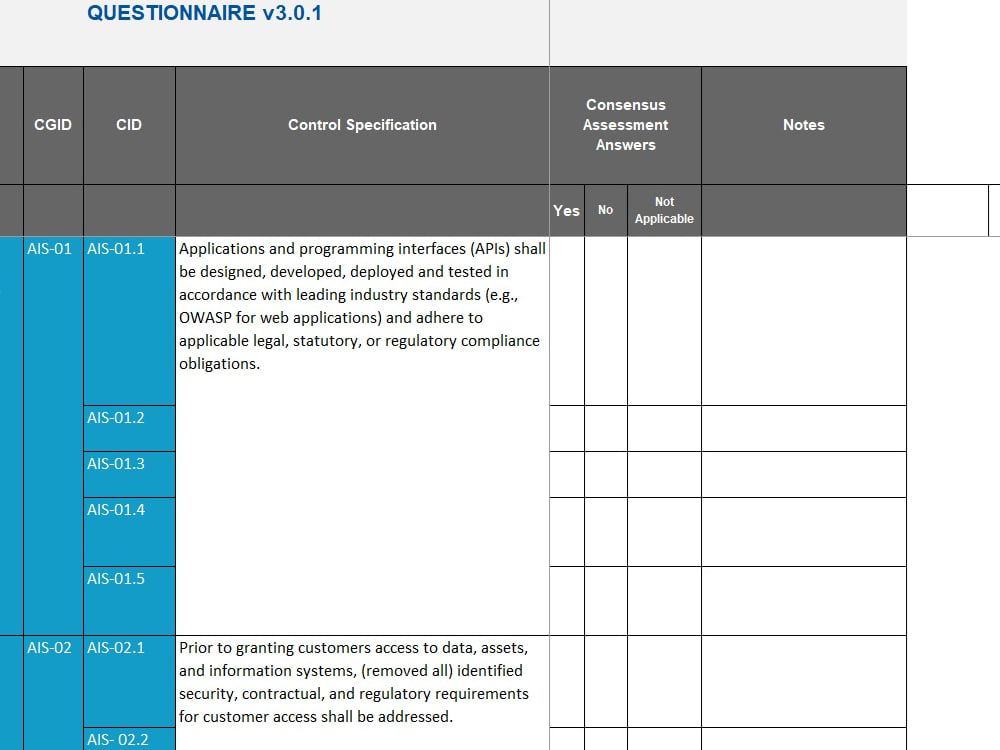
Task: Click the AIS-01.5 CID cell
Action: (129, 601)
